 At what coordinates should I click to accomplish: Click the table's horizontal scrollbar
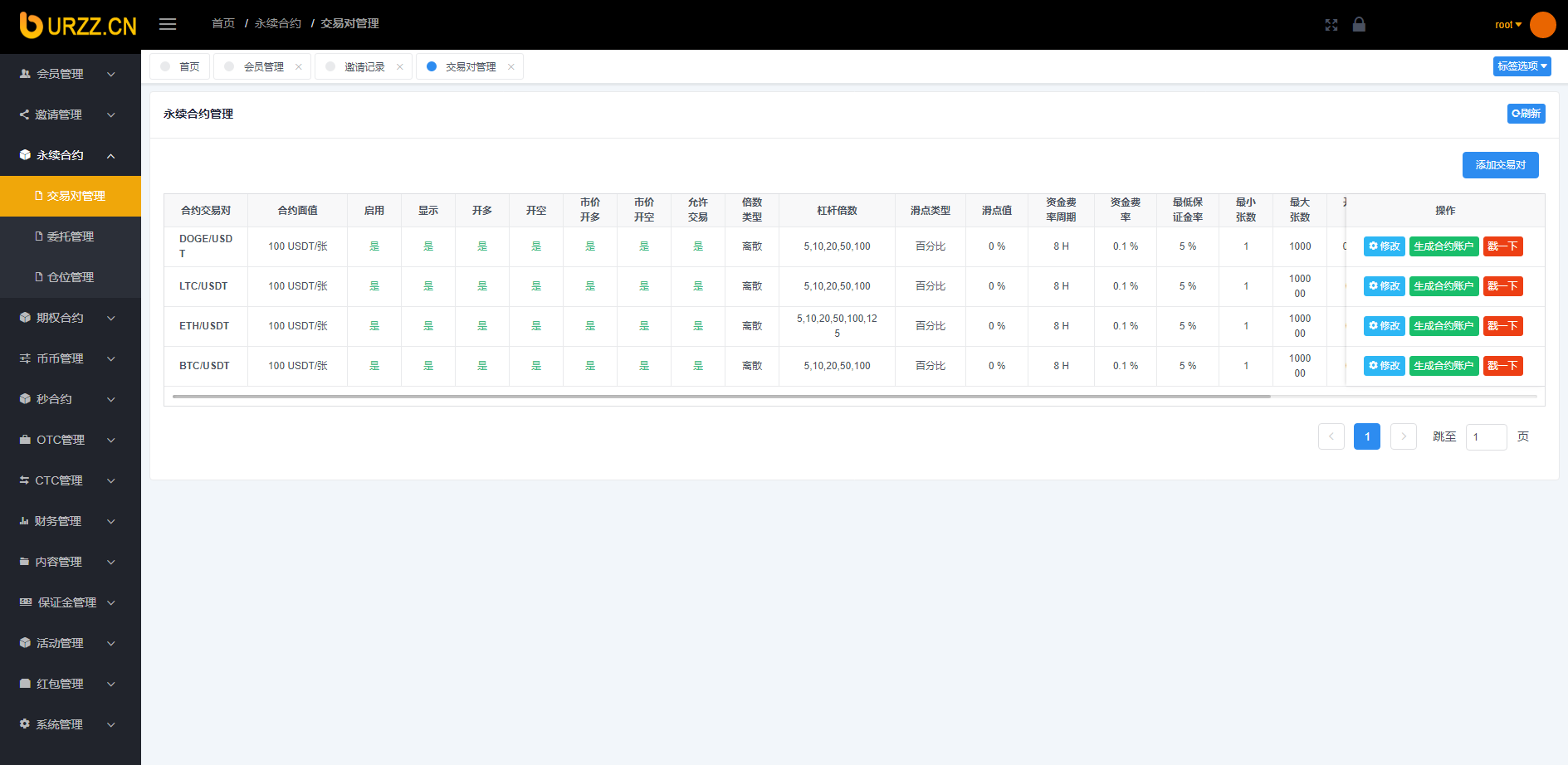[x=720, y=397]
